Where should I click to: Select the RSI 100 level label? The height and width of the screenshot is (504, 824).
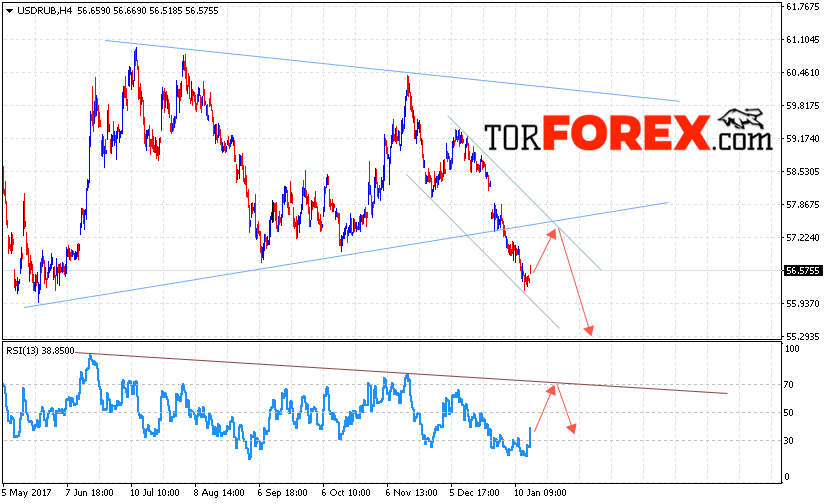(x=792, y=349)
